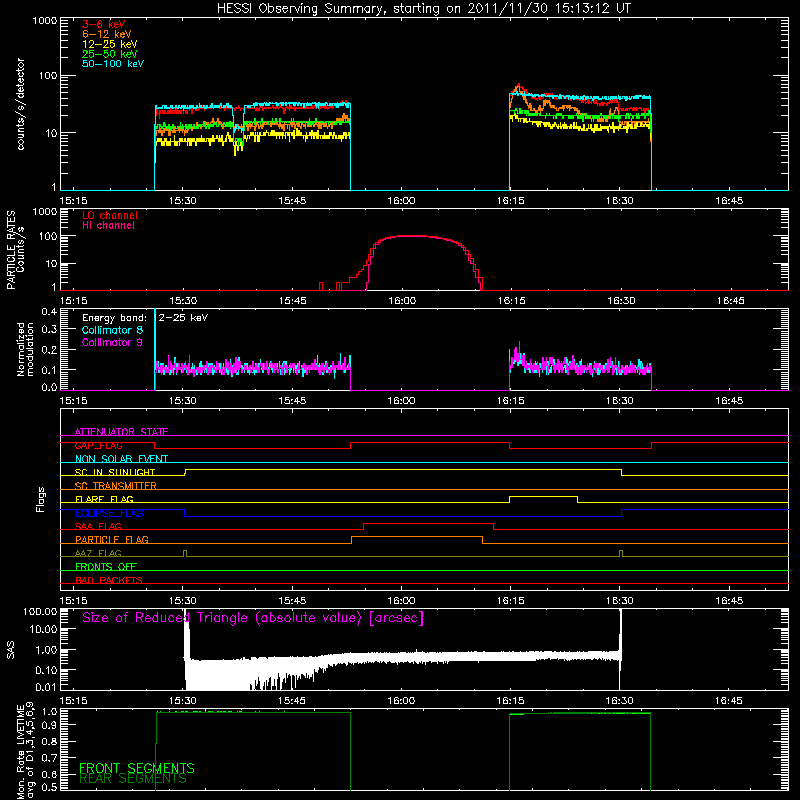Click the SAA FLAG label
Viewport: 800px width, 800px height.
coord(98,526)
